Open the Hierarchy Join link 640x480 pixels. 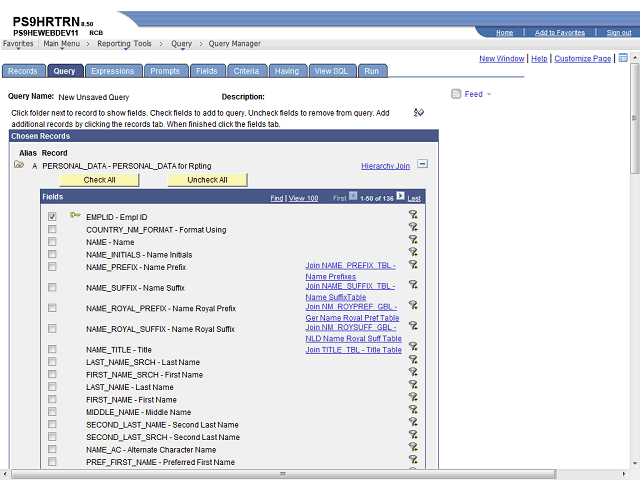(385, 166)
